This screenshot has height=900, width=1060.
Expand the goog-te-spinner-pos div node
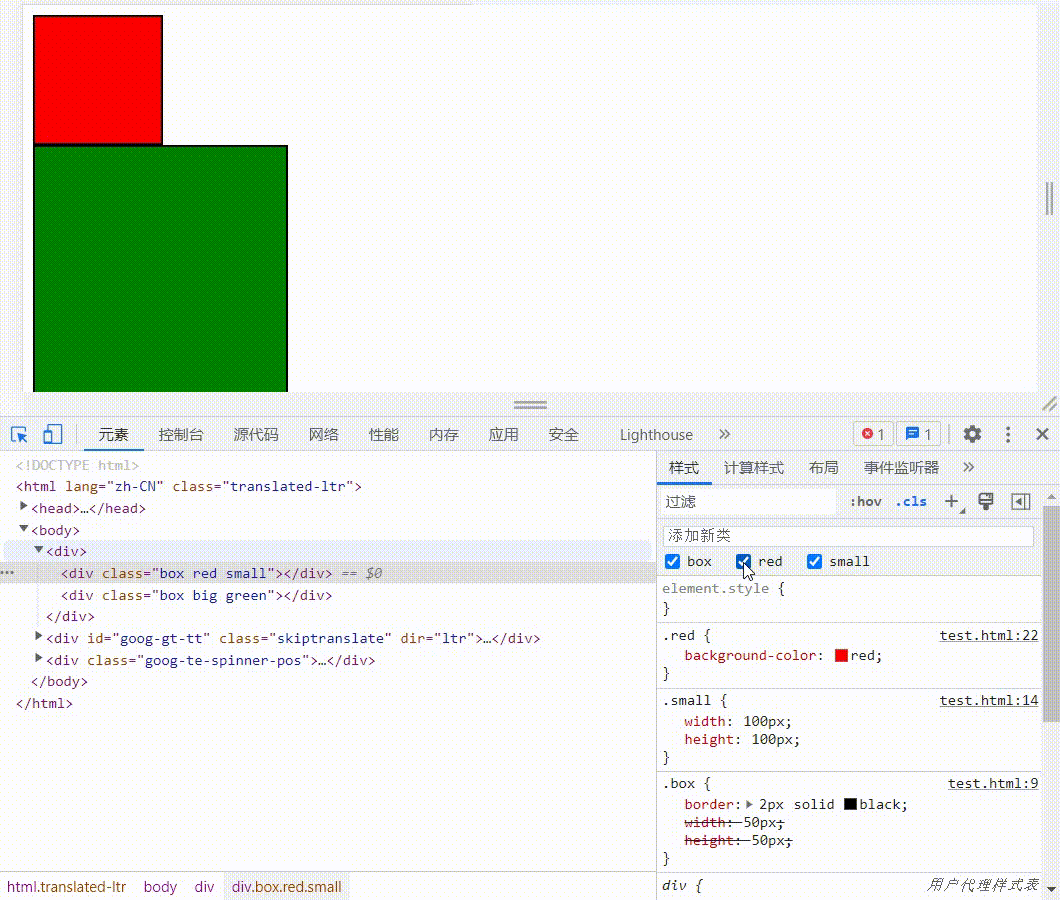[39, 658]
